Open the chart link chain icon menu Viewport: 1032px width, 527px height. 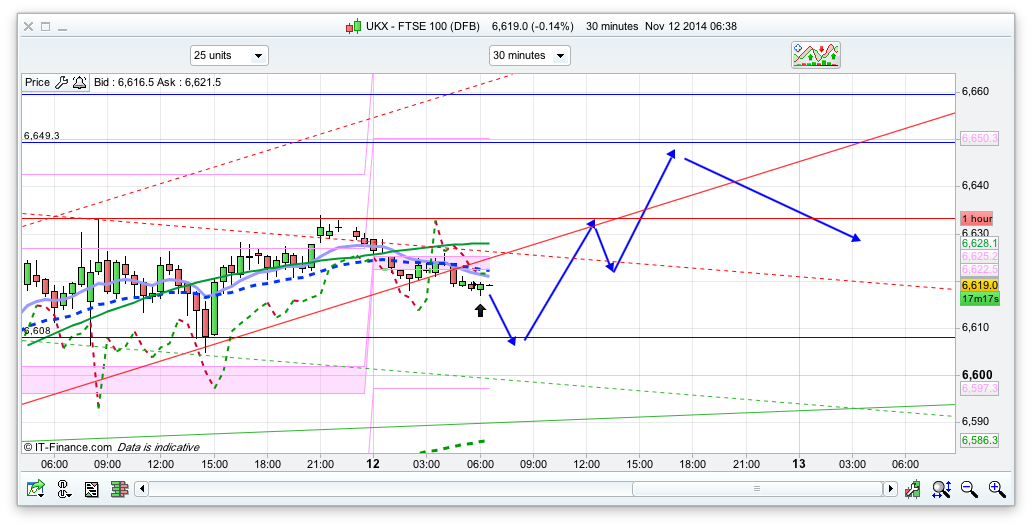coord(64,489)
